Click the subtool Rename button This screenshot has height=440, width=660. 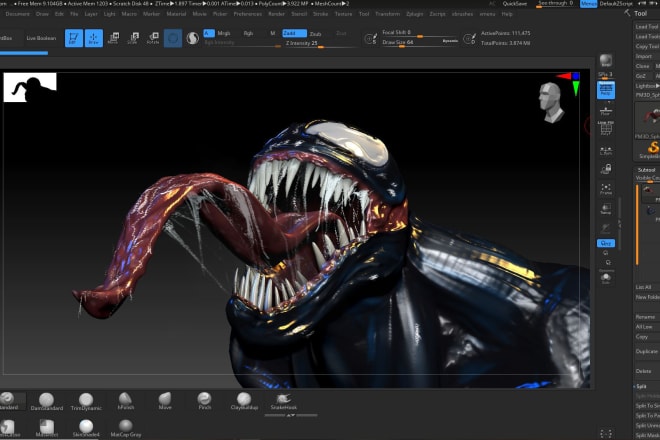[x=645, y=317]
